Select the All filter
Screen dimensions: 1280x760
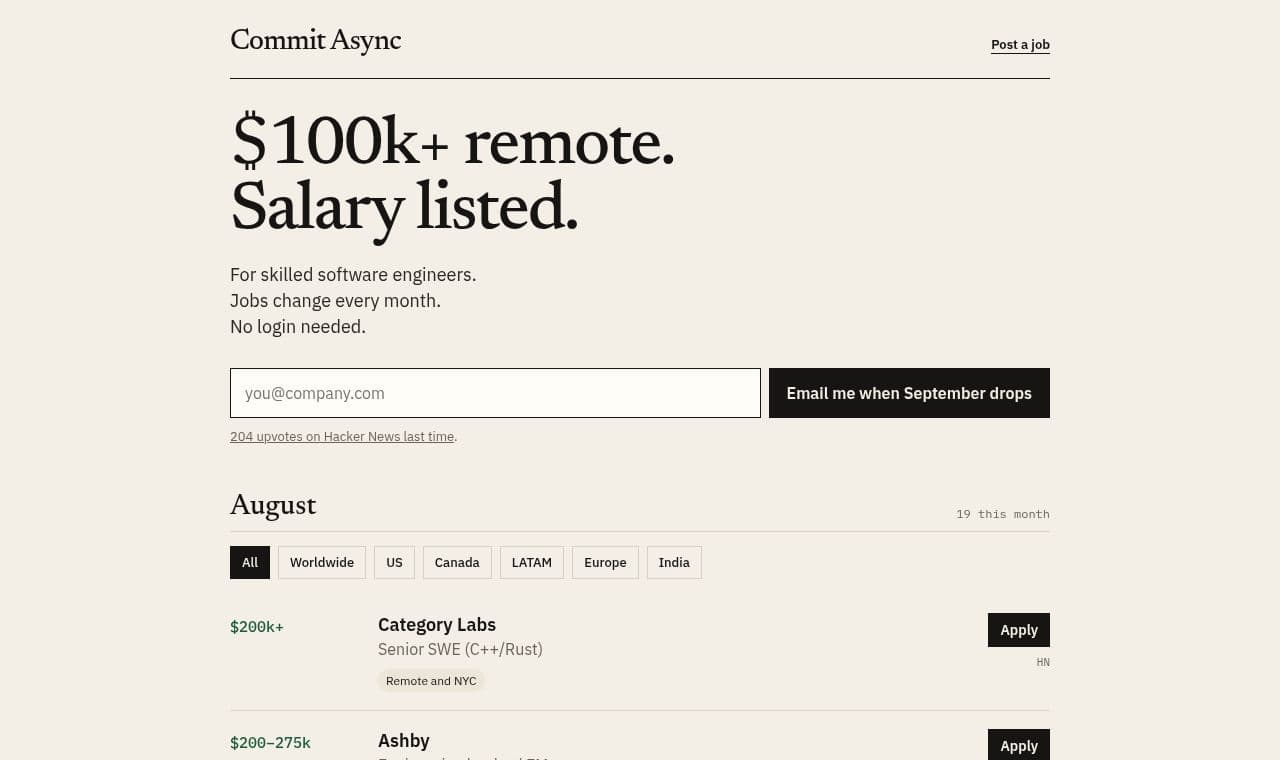coord(250,562)
